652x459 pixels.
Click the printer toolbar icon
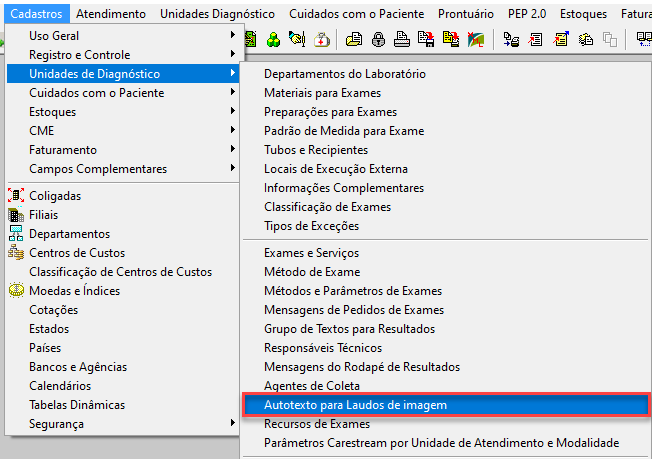tap(402, 40)
